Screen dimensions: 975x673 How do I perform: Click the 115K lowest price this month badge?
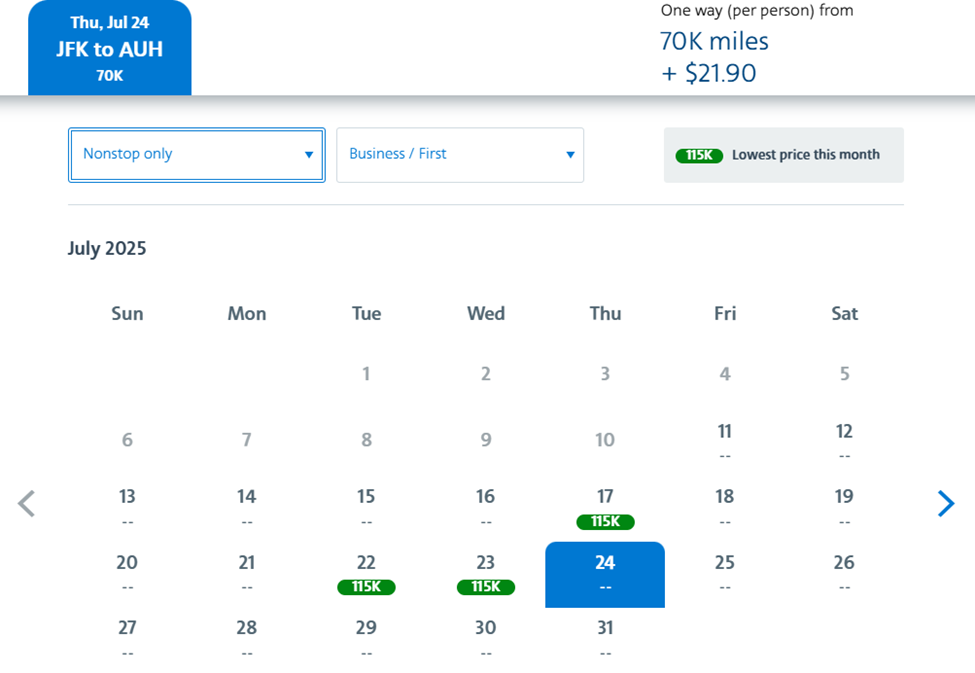[699, 155]
